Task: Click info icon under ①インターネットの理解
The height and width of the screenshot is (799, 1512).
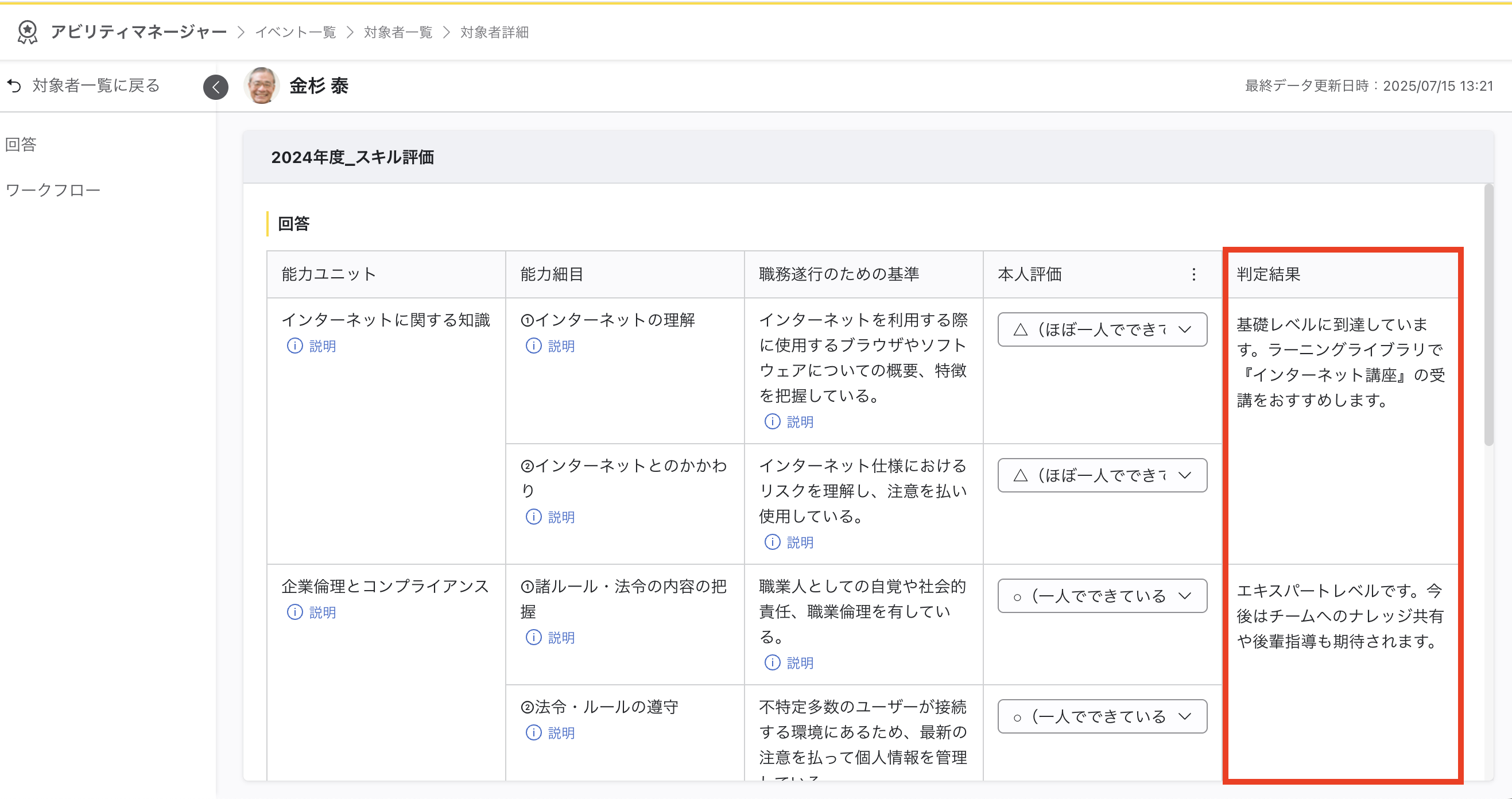Action: 533,346
